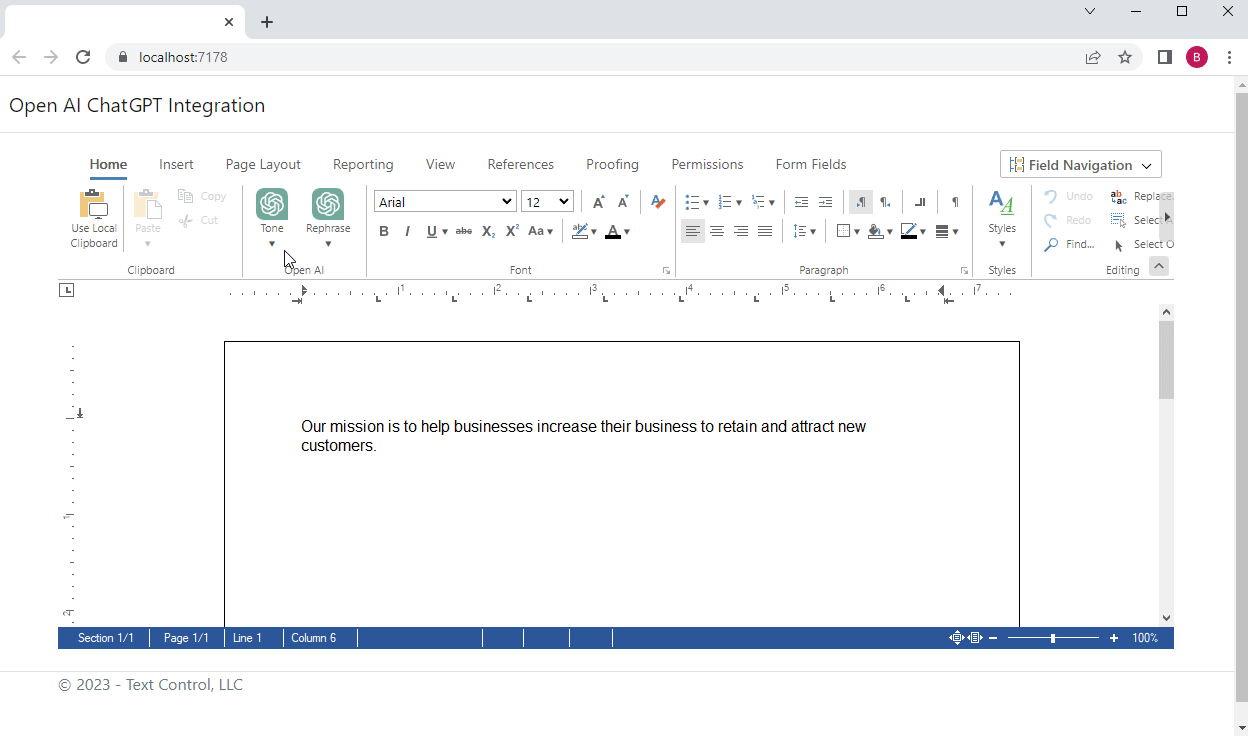
Task: Switch to the Reporting tab
Action: point(362,164)
